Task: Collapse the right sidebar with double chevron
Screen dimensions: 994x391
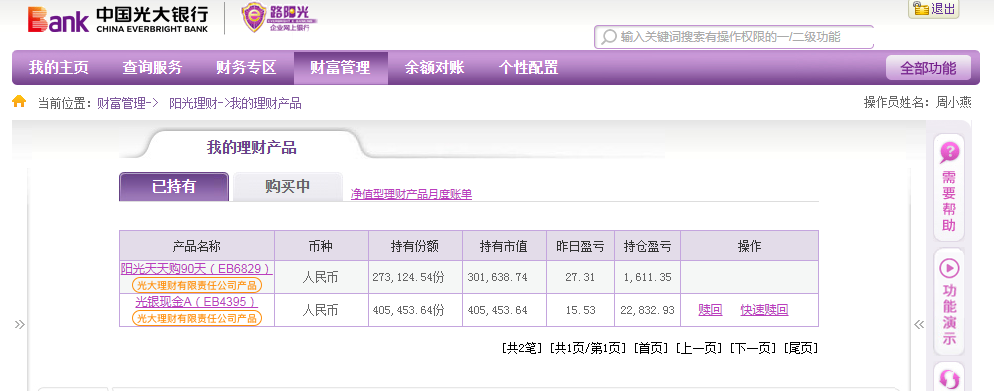Action: pos(919,325)
